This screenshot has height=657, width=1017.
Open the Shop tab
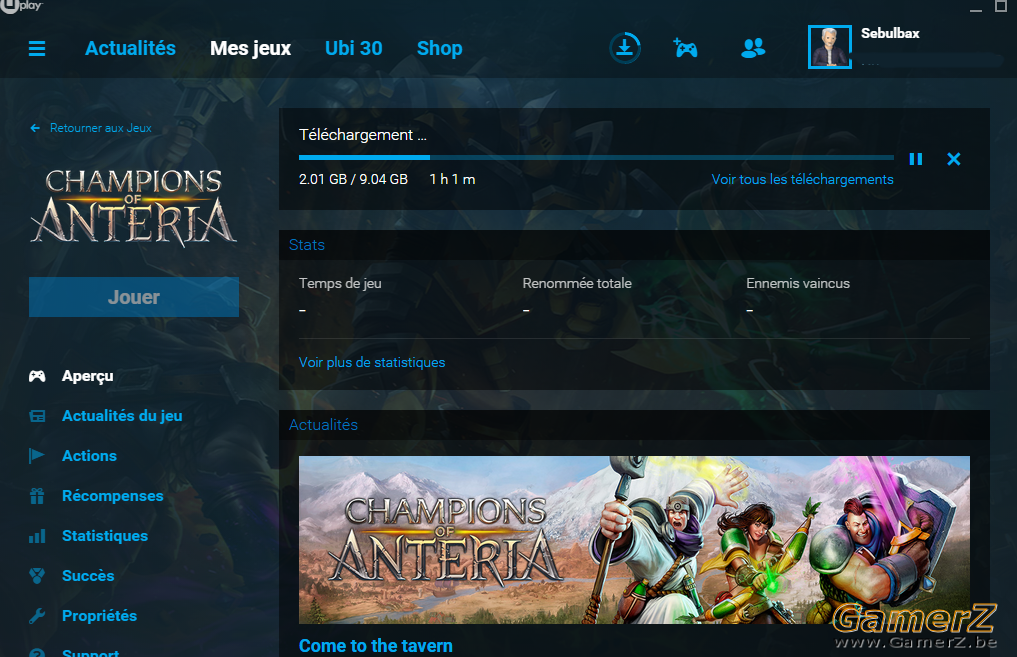point(440,49)
